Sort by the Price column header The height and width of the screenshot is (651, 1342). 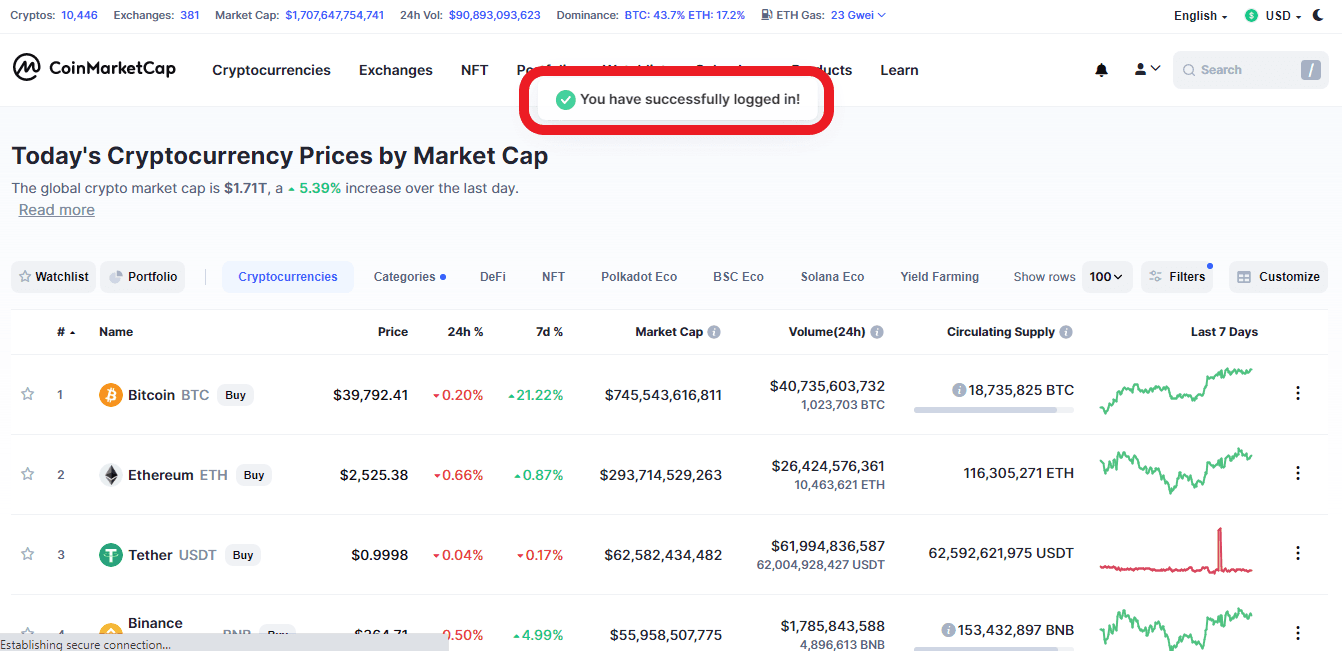[x=393, y=332]
